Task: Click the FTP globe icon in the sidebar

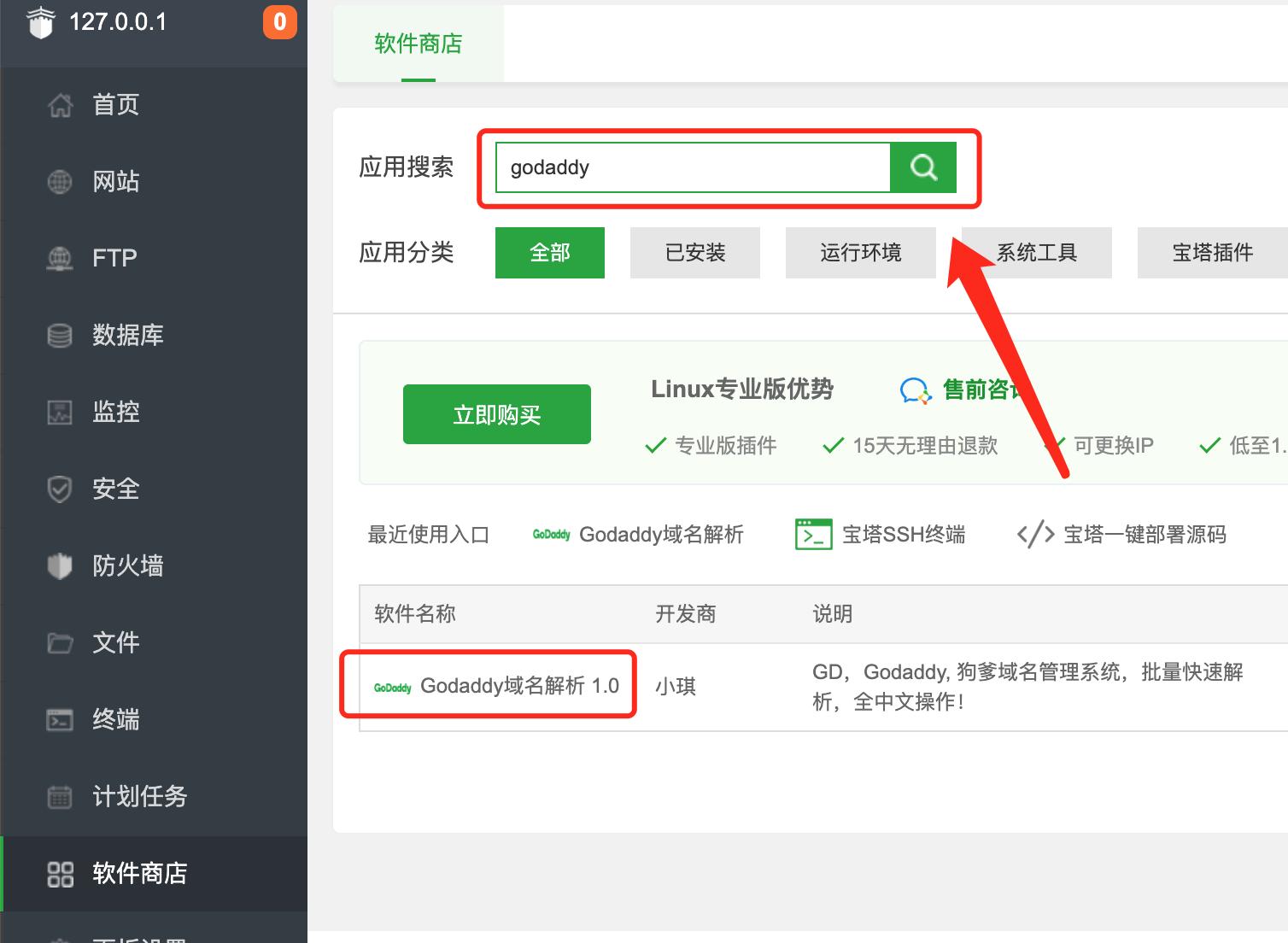Action: click(x=60, y=258)
